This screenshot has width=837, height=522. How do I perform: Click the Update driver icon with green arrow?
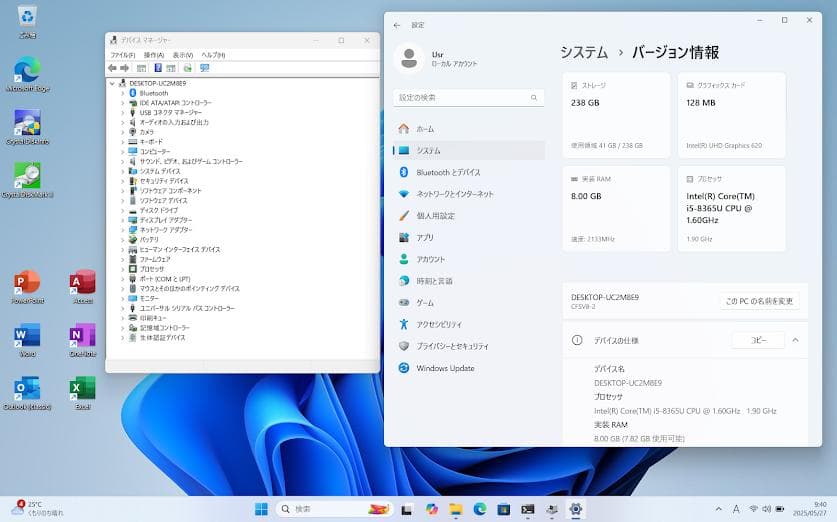(x=187, y=68)
